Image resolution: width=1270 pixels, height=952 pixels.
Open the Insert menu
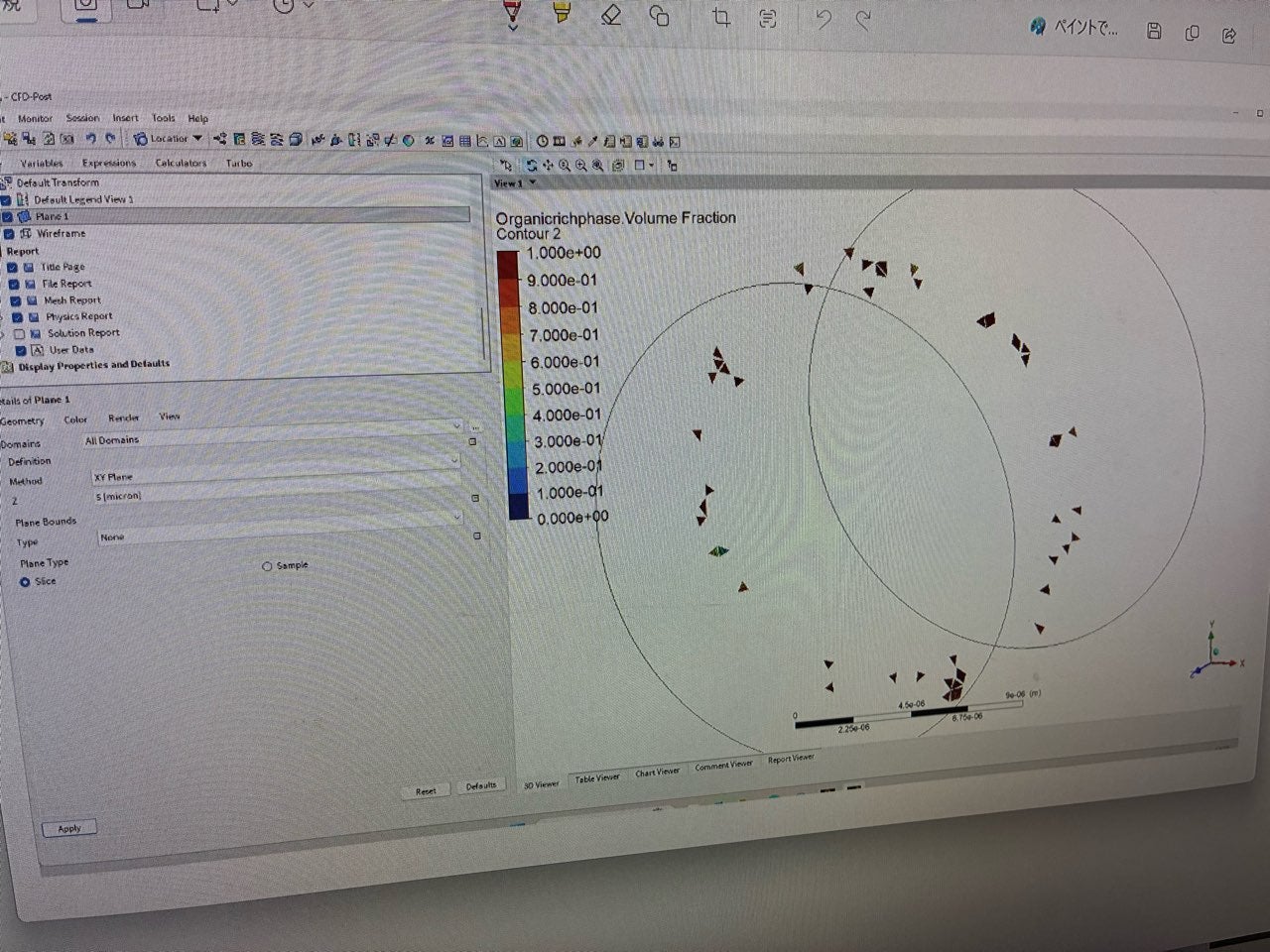click(x=125, y=118)
